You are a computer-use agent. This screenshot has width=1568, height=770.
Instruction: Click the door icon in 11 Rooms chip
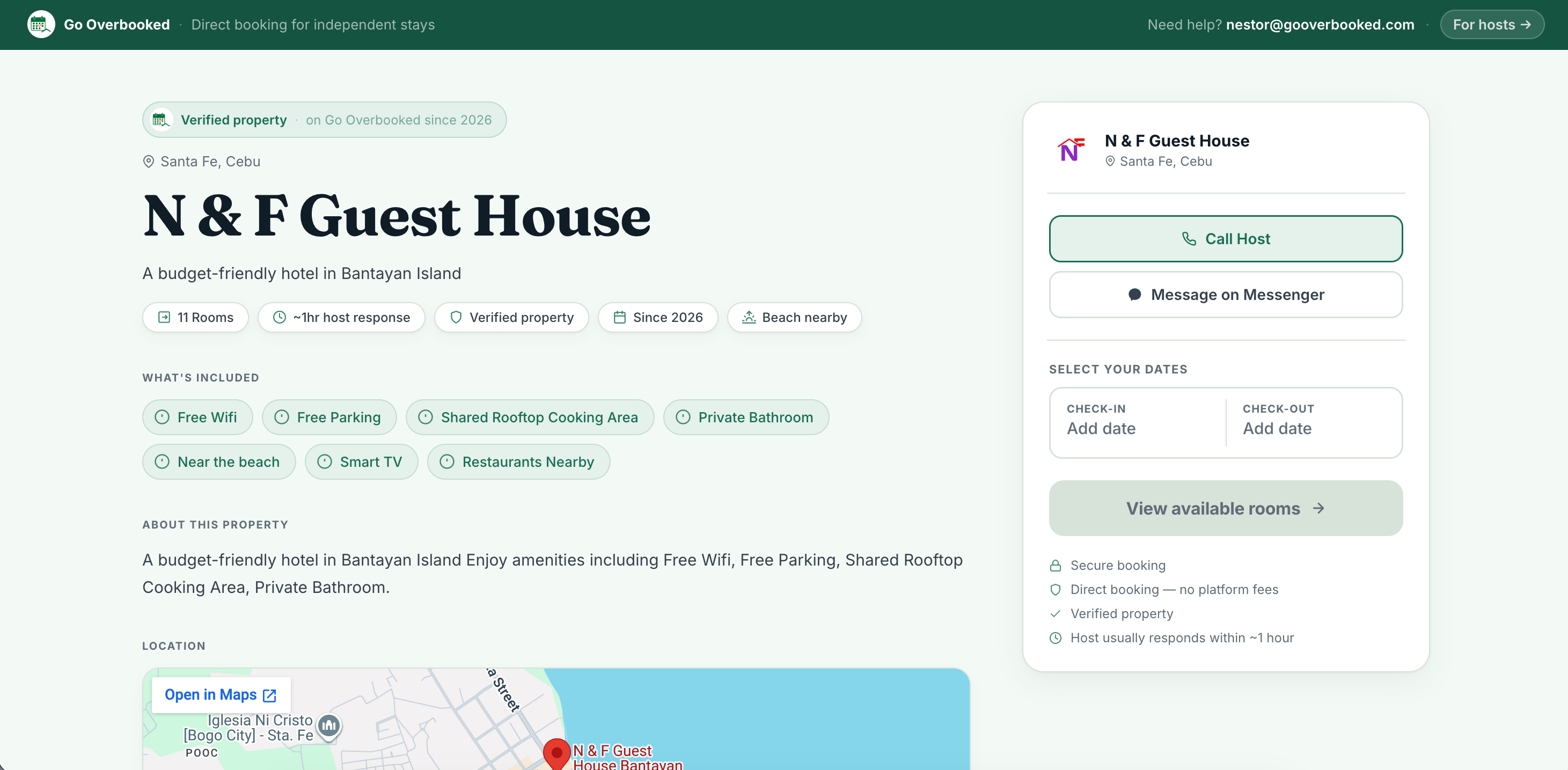[164, 317]
